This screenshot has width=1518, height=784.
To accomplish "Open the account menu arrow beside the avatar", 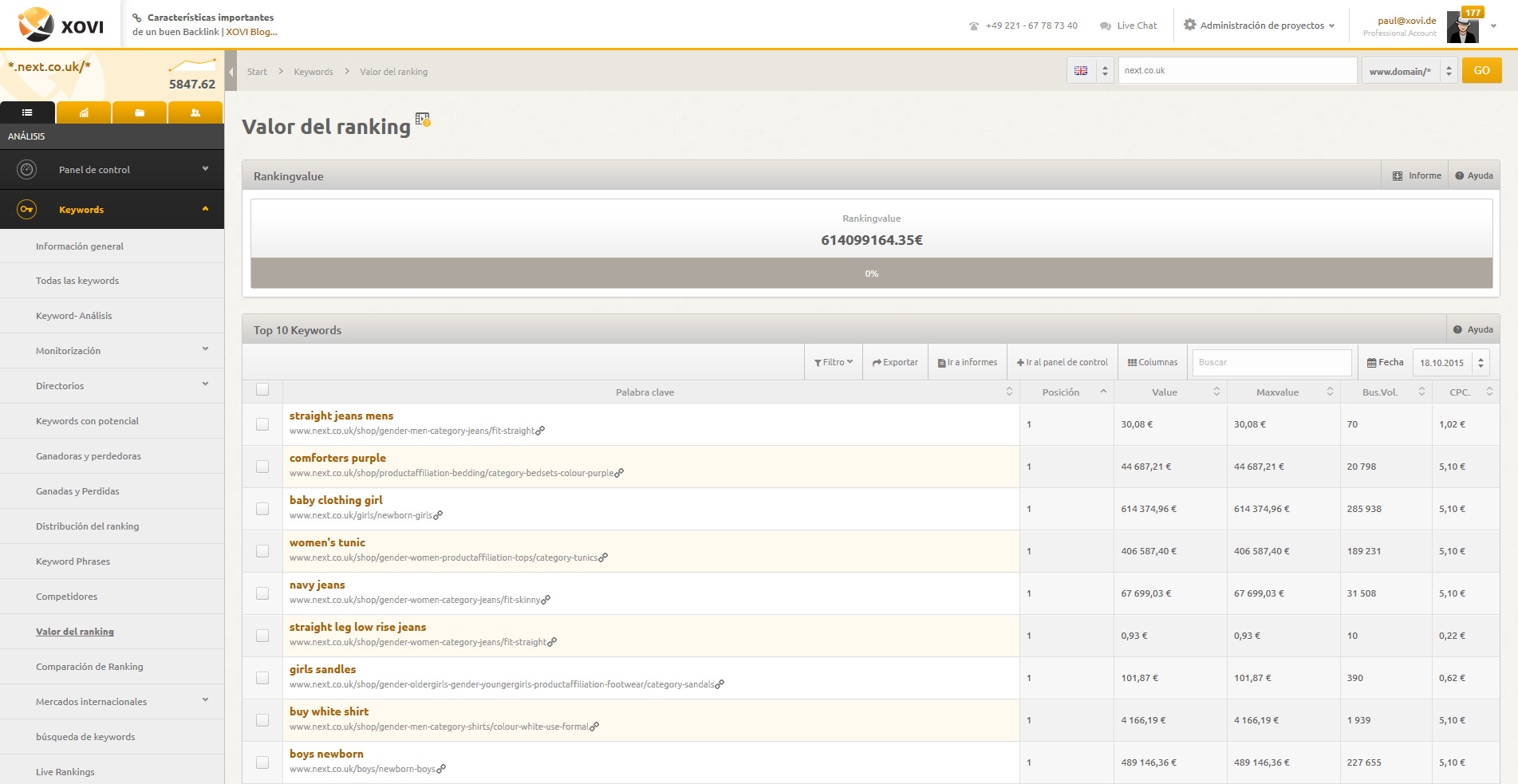I will tap(1494, 26).
